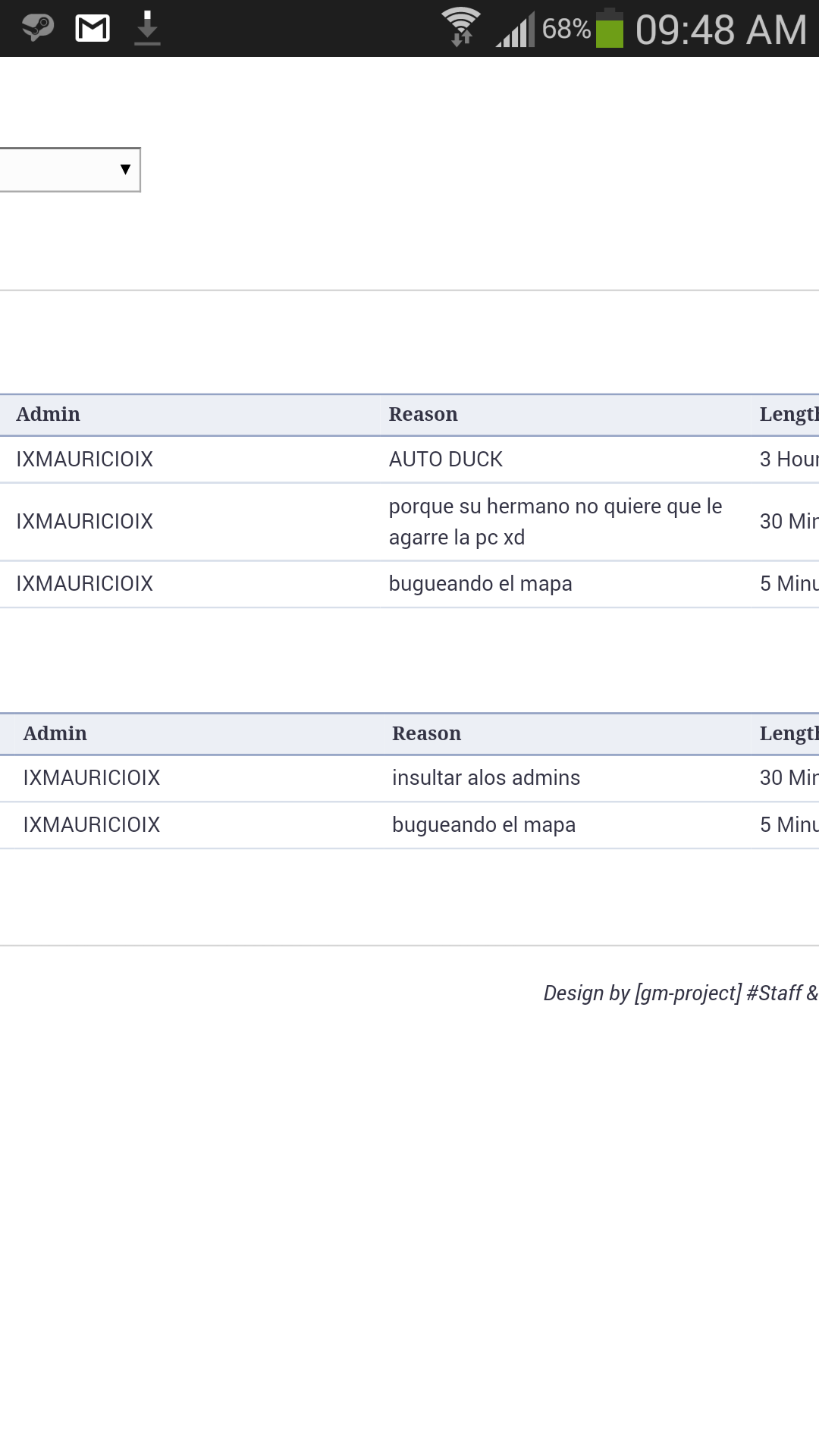The height and width of the screenshot is (1456, 819).
Task: Click Admin header in second table
Action: click(x=55, y=733)
